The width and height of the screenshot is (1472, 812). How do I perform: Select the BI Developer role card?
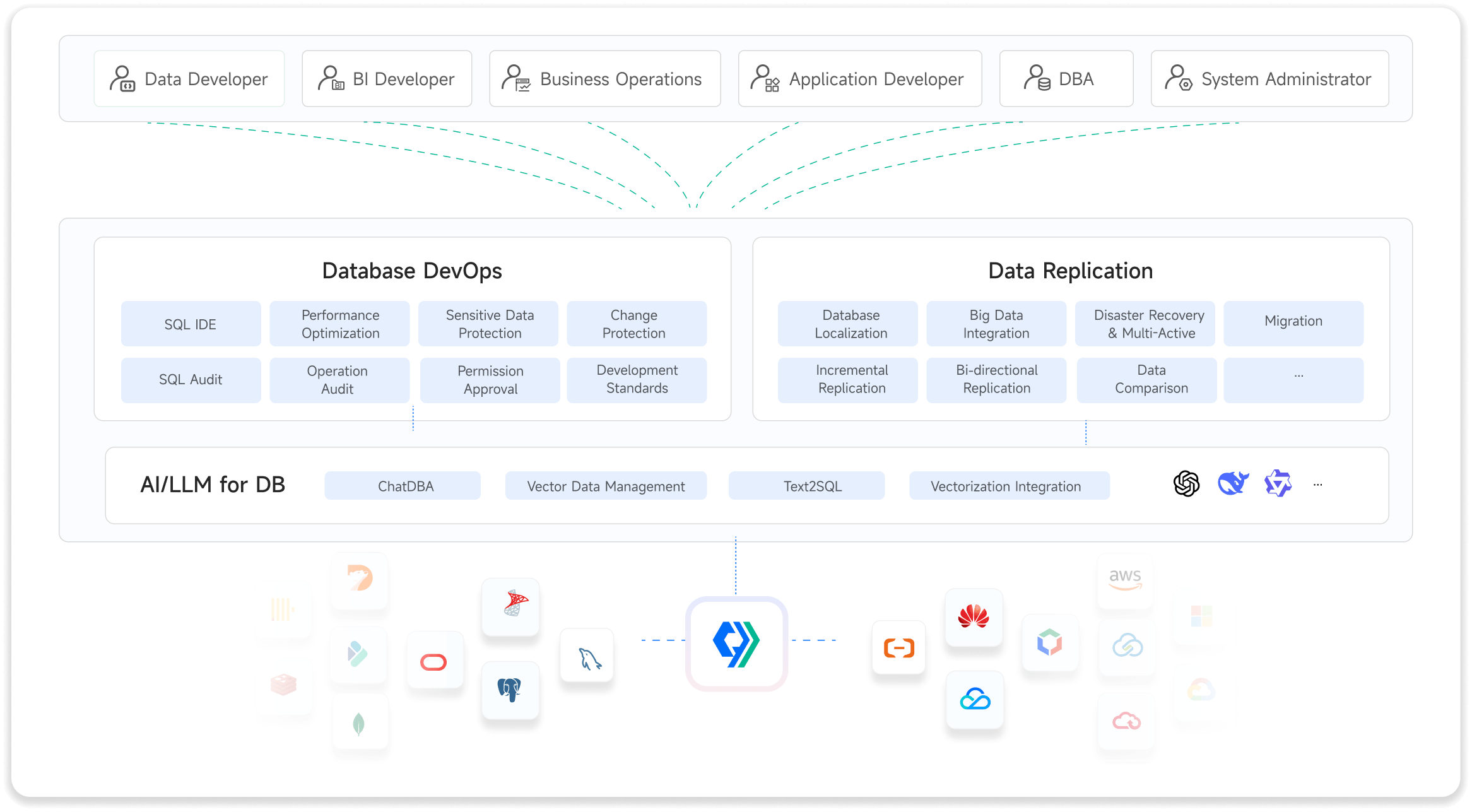[387, 79]
